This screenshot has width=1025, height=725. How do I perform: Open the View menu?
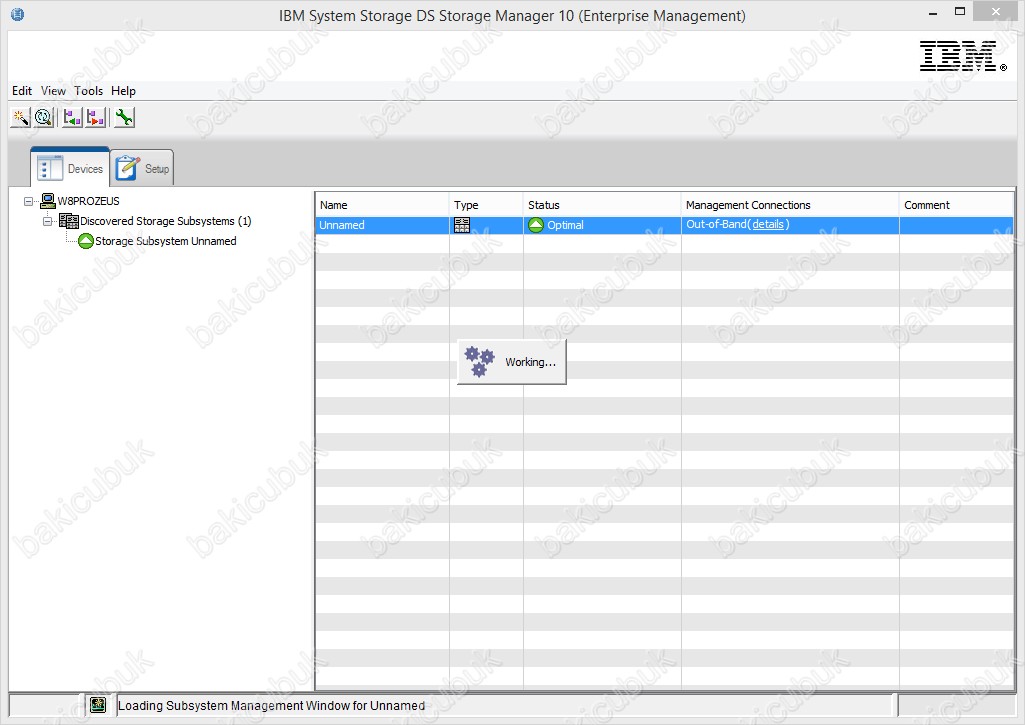[53, 91]
